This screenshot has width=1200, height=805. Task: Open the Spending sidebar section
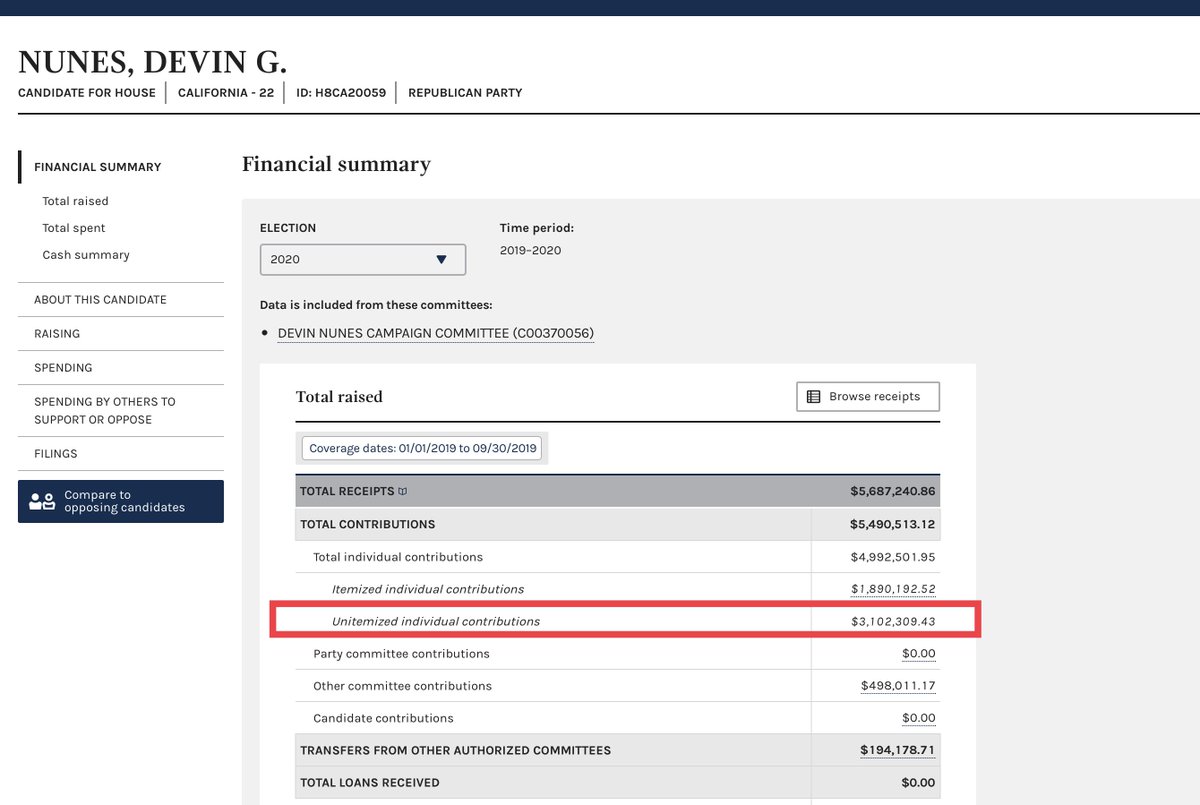63,368
